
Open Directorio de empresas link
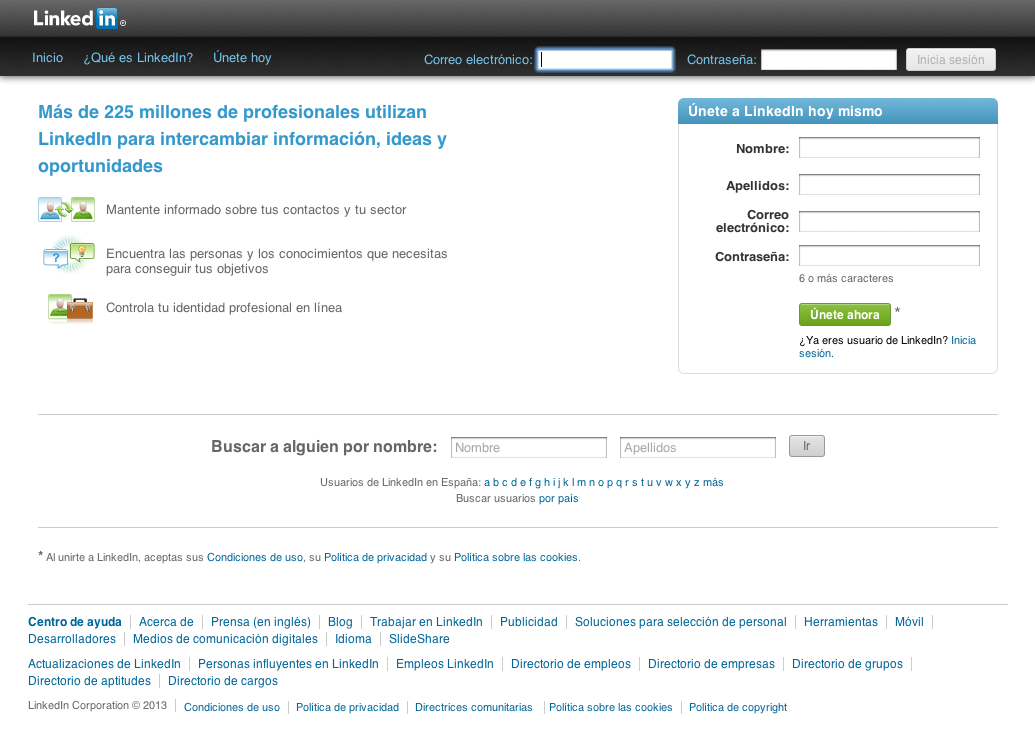tap(711, 664)
